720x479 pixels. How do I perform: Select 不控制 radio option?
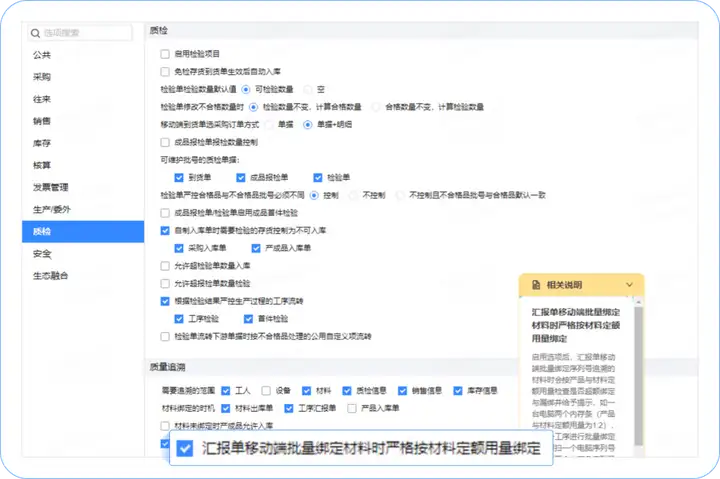tap(353, 195)
